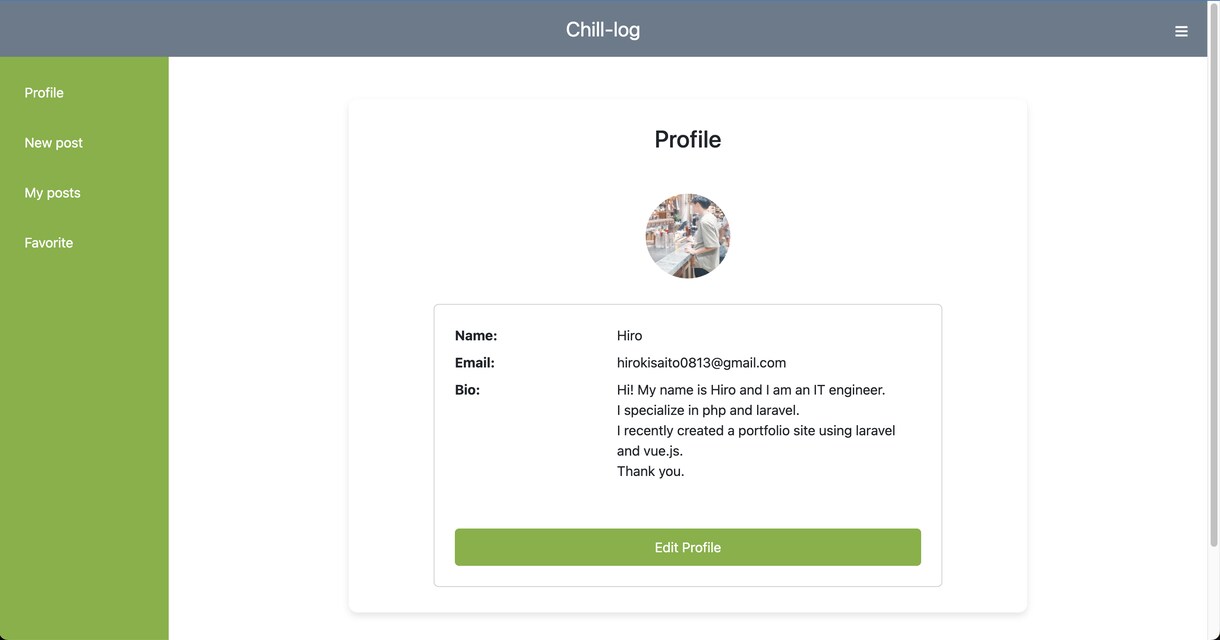Click the 'Thank you.' bio line

point(651,471)
